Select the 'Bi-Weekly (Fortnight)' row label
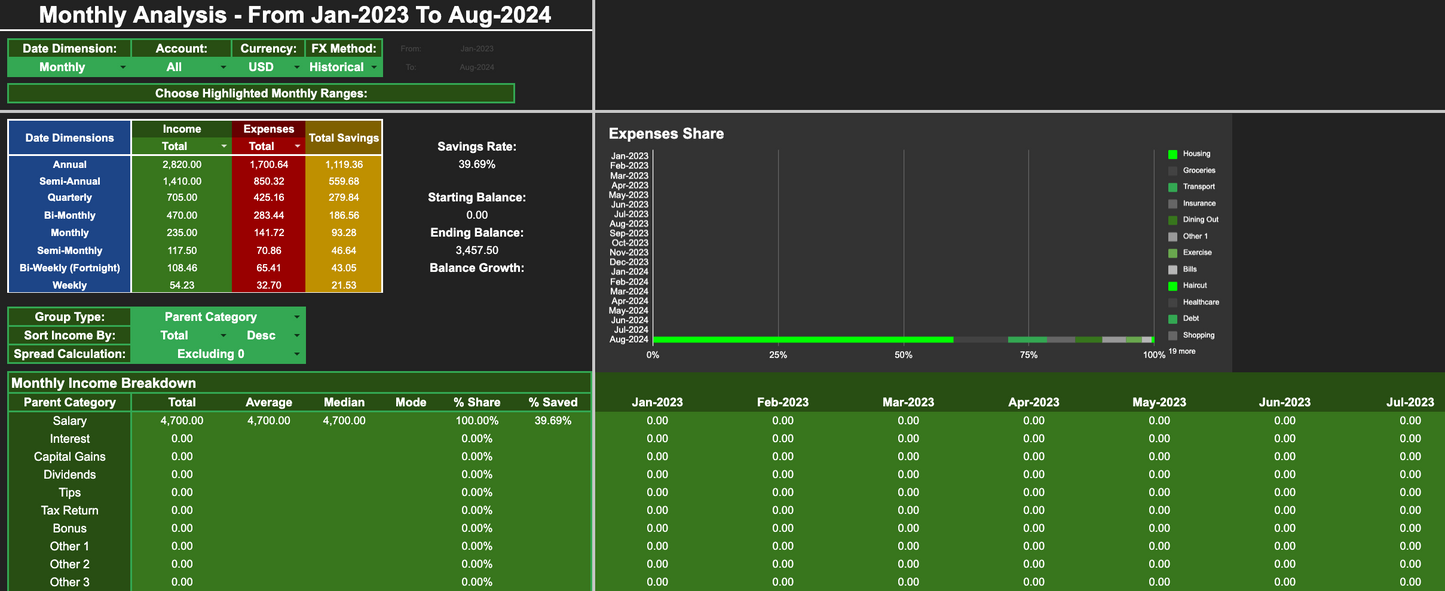Image resolution: width=1445 pixels, height=591 pixels. (x=70, y=268)
